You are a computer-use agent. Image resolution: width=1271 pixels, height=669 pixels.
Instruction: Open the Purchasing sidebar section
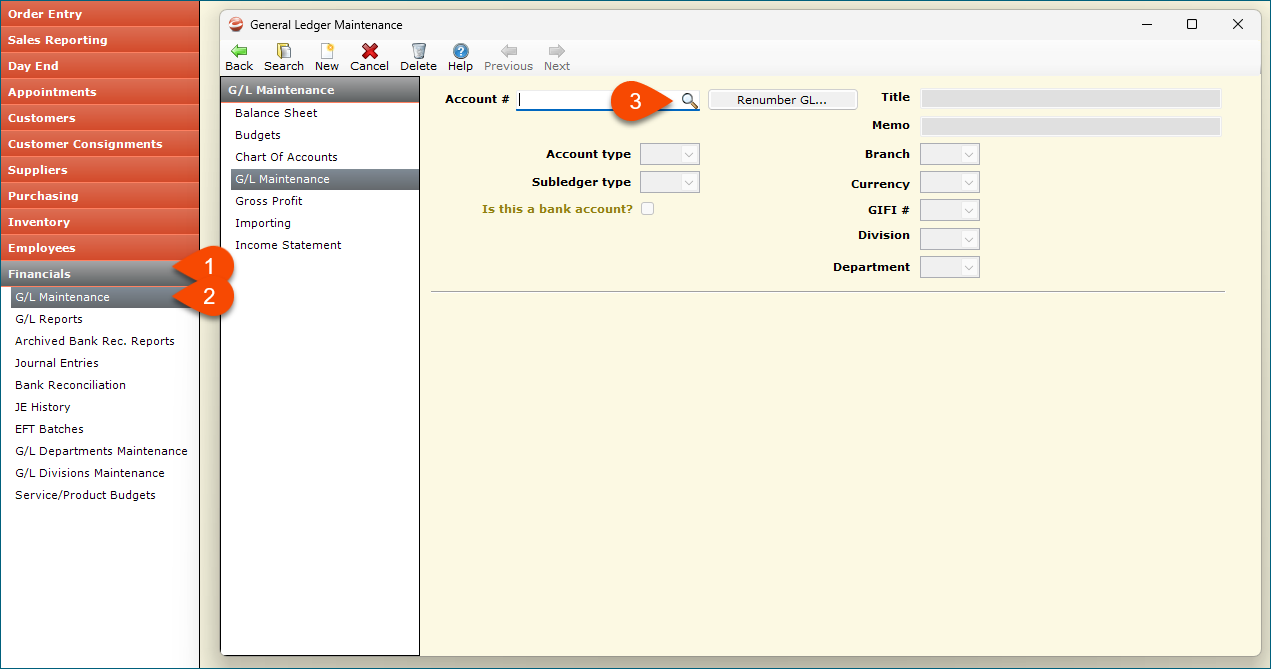[100, 196]
